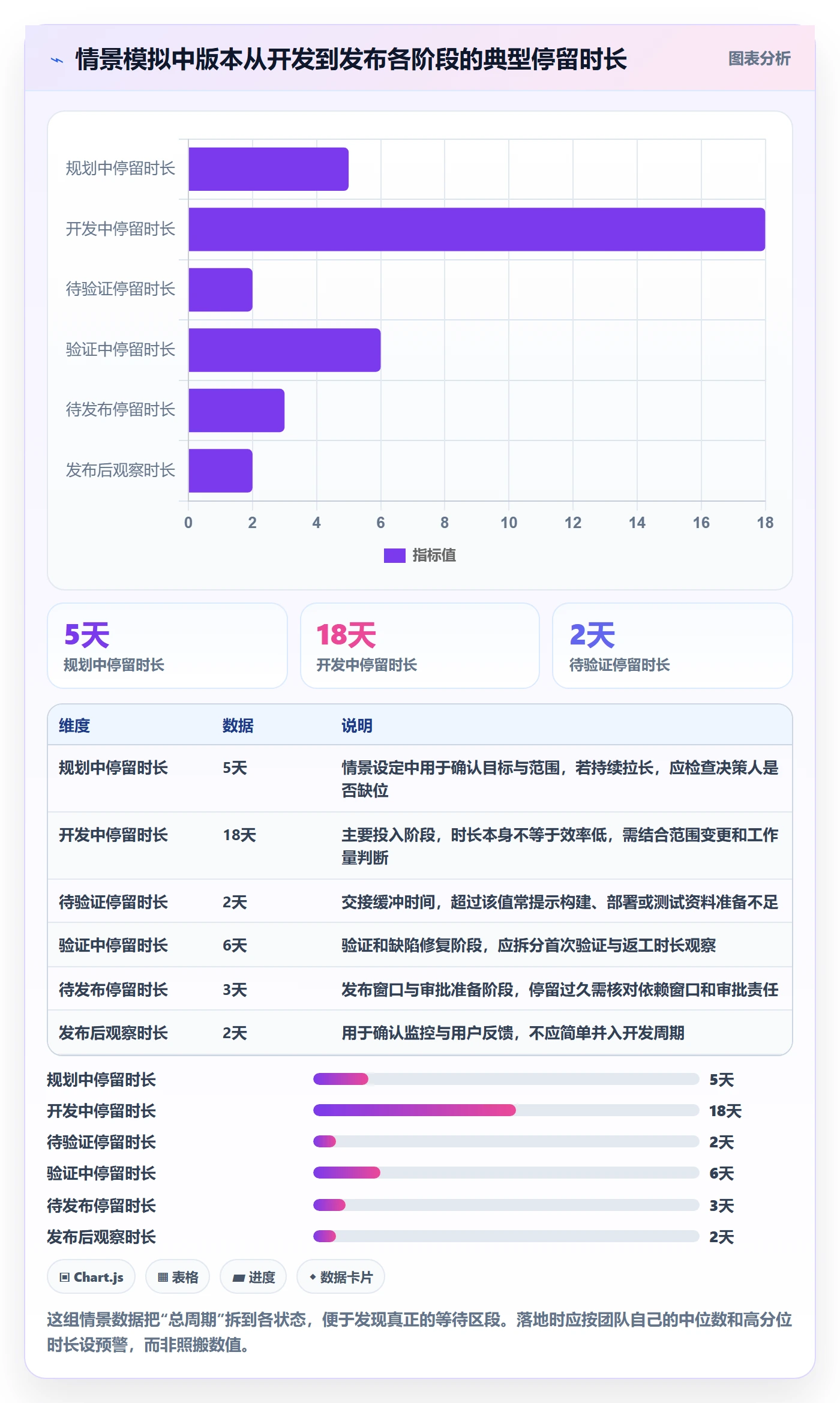The image size is (840, 1403).
Task: Click the 18天 cell in the table
Action: point(239,835)
